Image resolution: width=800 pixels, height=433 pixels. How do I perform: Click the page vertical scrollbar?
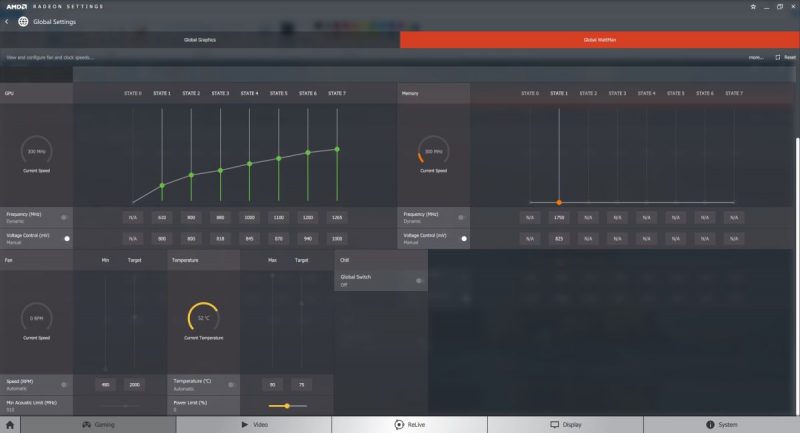click(x=797, y=275)
